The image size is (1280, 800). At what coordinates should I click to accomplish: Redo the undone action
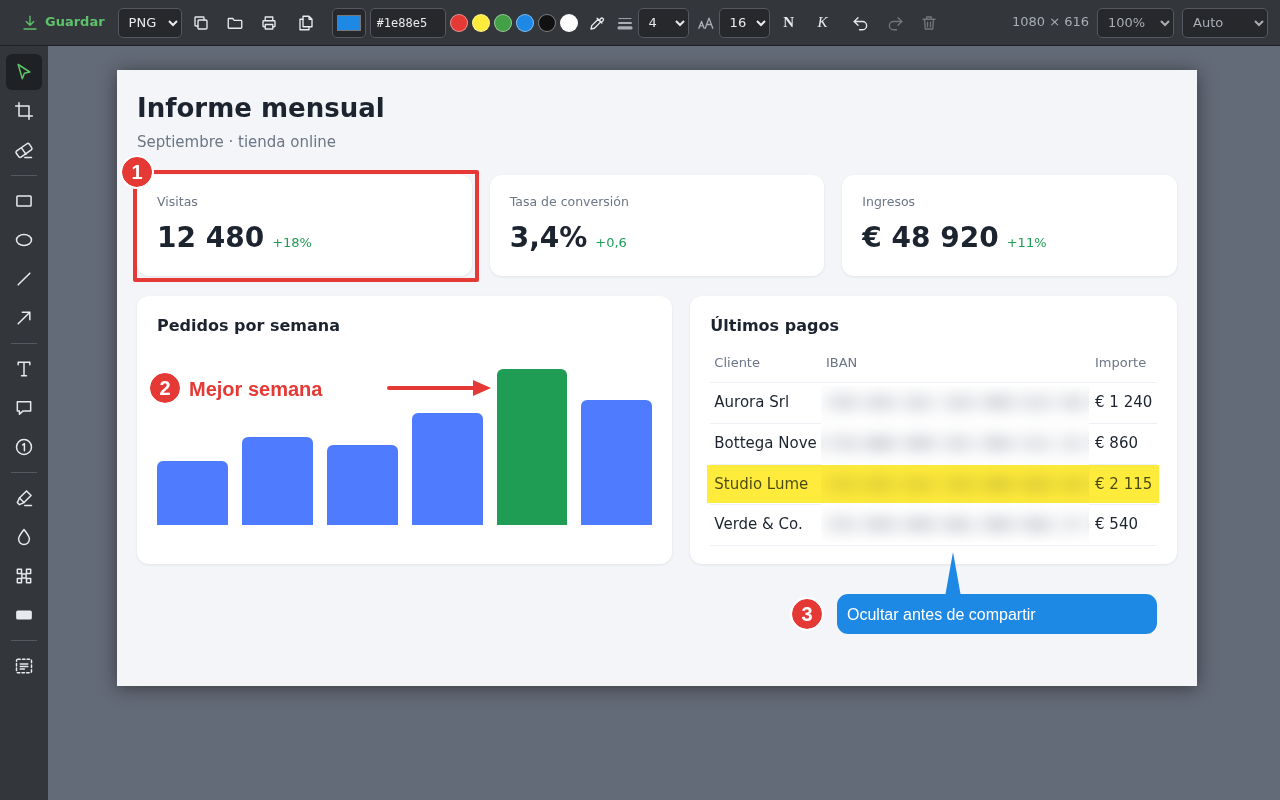895,23
